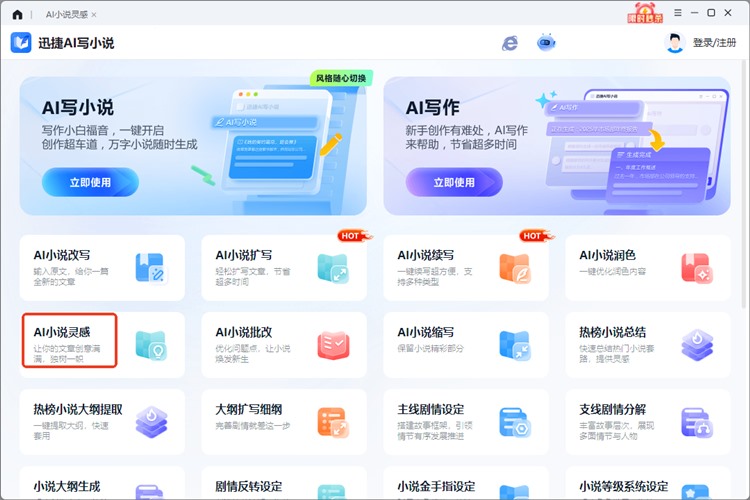750x500 pixels.
Task: Open 剧情反转设定 card
Action: click(284, 483)
